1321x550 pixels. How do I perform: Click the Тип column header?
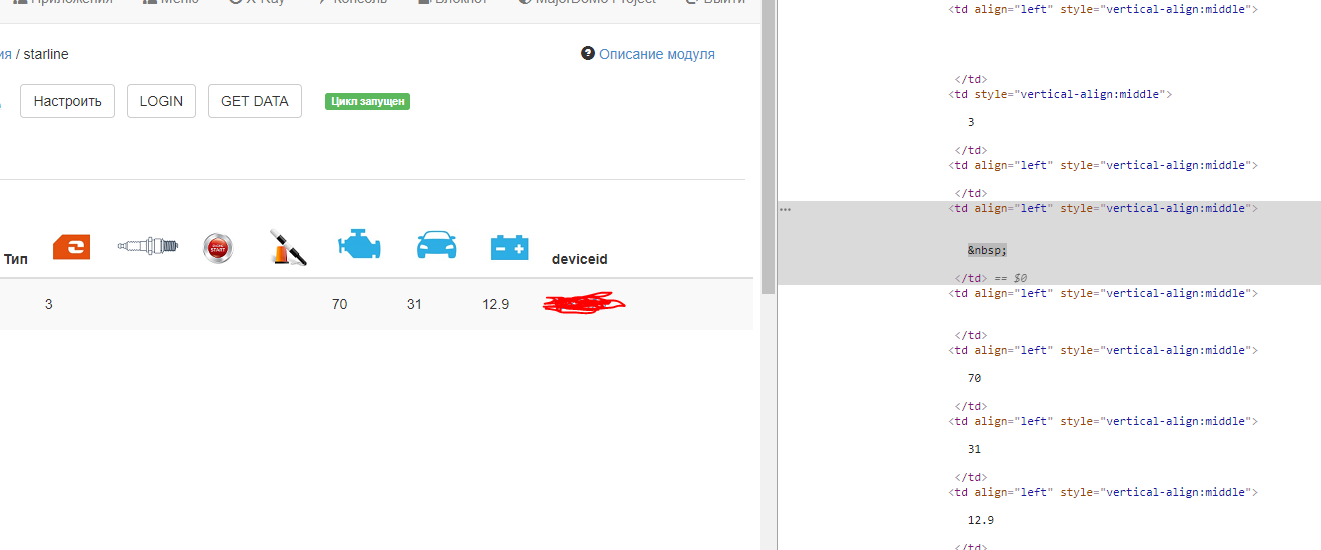coord(16,259)
